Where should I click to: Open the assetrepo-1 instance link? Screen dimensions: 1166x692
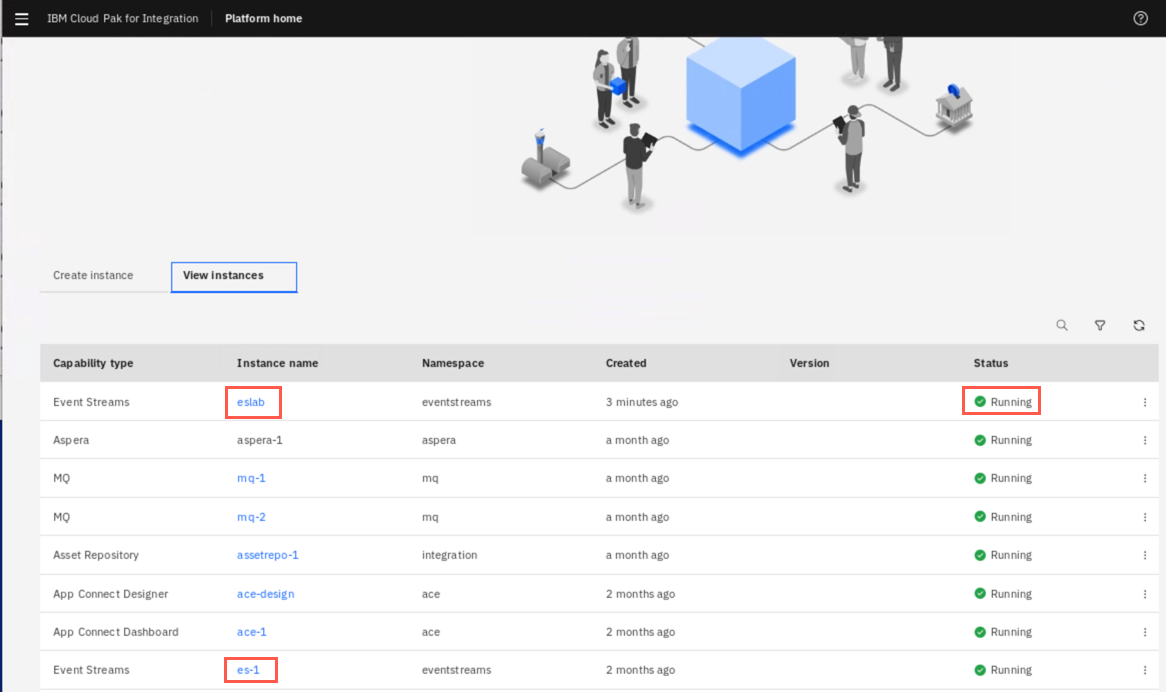pyautogui.click(x=268, y=555)
